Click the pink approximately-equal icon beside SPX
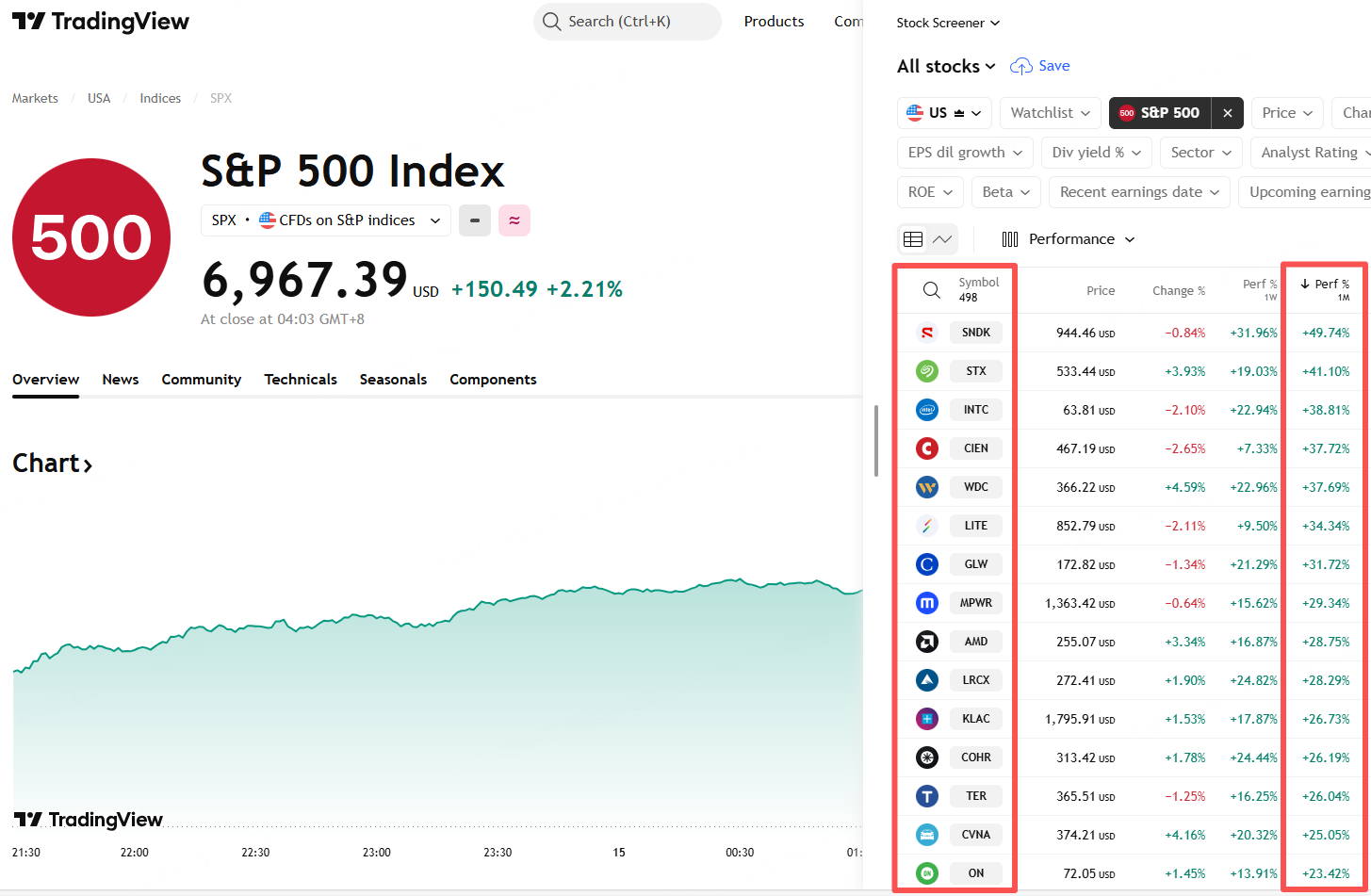 (x=514, y=220)
